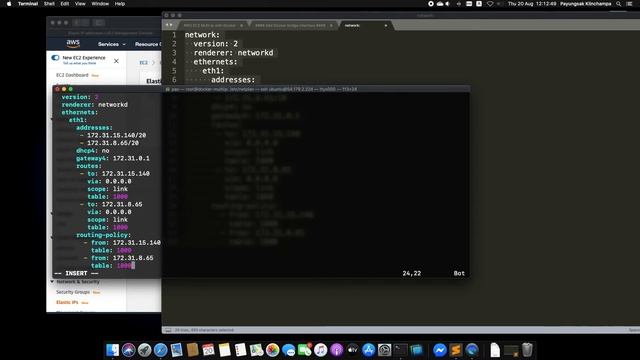Open Reminders list icon in dock
Screen dimensions: 640x360
click(240, 350)
